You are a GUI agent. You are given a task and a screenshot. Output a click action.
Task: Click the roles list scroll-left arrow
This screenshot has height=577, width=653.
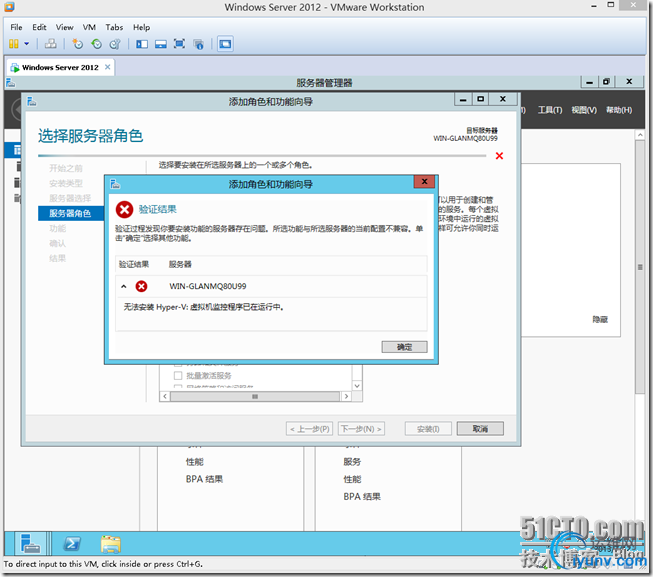[165, 396]
